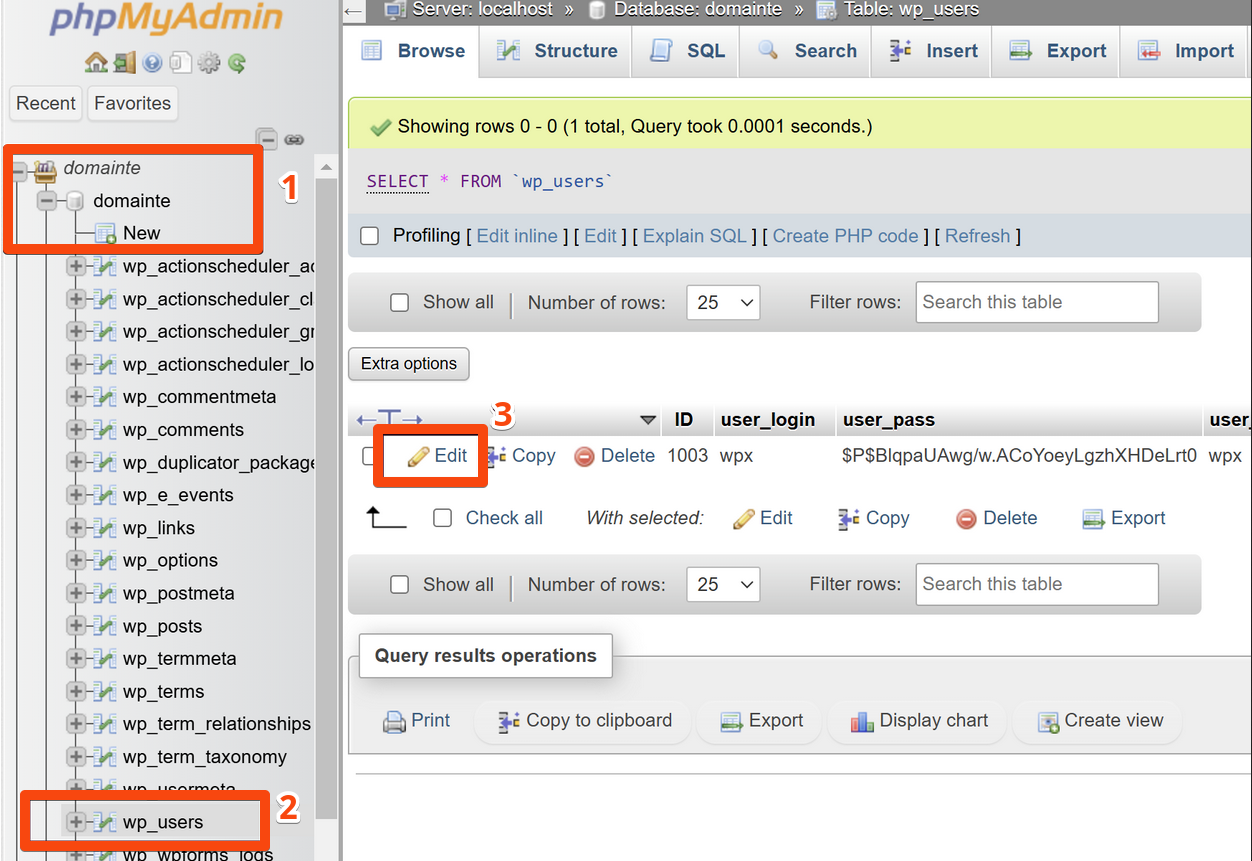Expand wp_postmeta table node
Image resolution: width=1252 pixels, height=861 pixels.
coord(75,593)
